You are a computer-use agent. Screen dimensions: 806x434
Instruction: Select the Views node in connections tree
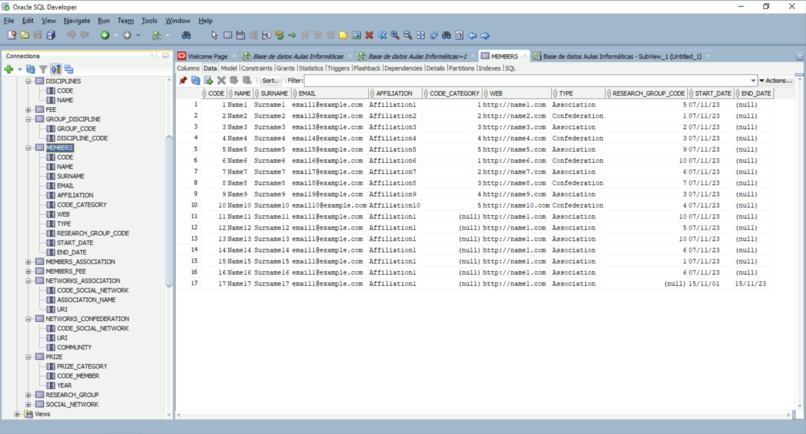click(x=42, y=414)
